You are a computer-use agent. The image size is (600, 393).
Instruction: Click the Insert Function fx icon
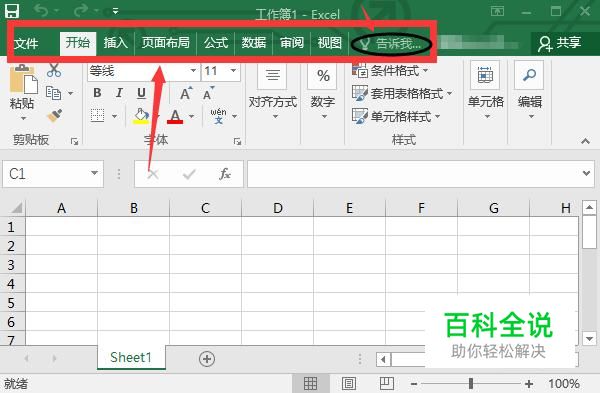(225, 174)
